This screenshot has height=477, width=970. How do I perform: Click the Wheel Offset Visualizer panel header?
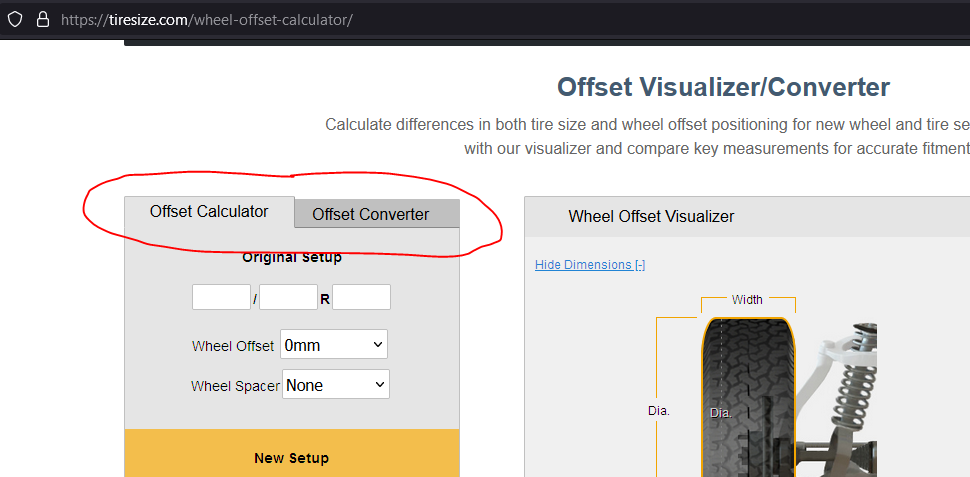pyautogui.click(x=651, y=216)
